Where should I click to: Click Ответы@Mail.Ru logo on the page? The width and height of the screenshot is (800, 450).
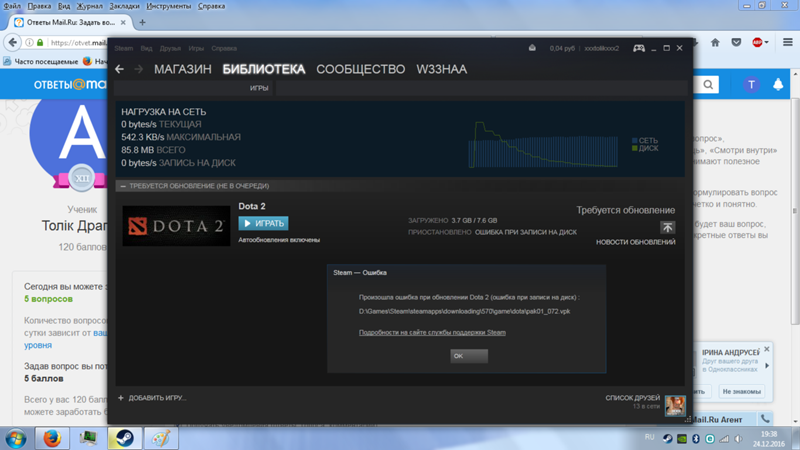click(x=70, y=84)
